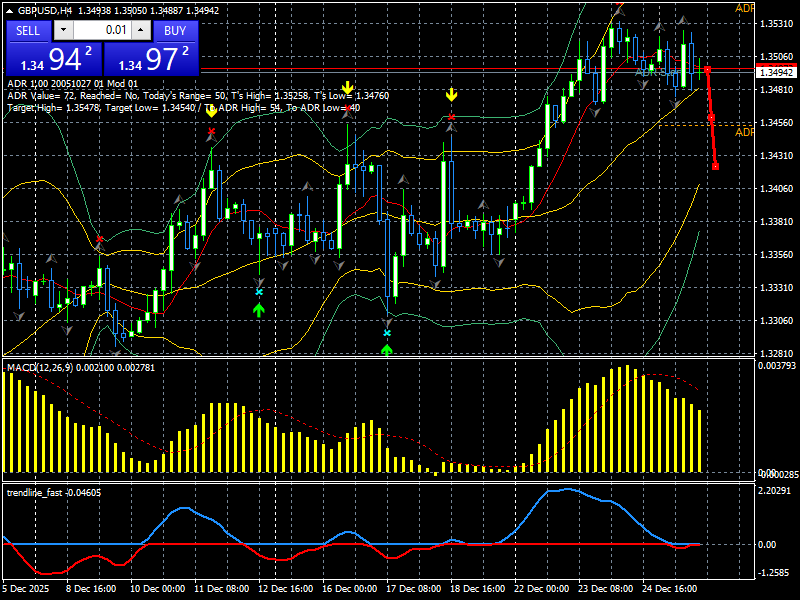
Task: Click the trendline_fast indicator label
Action: coord(35,492)
